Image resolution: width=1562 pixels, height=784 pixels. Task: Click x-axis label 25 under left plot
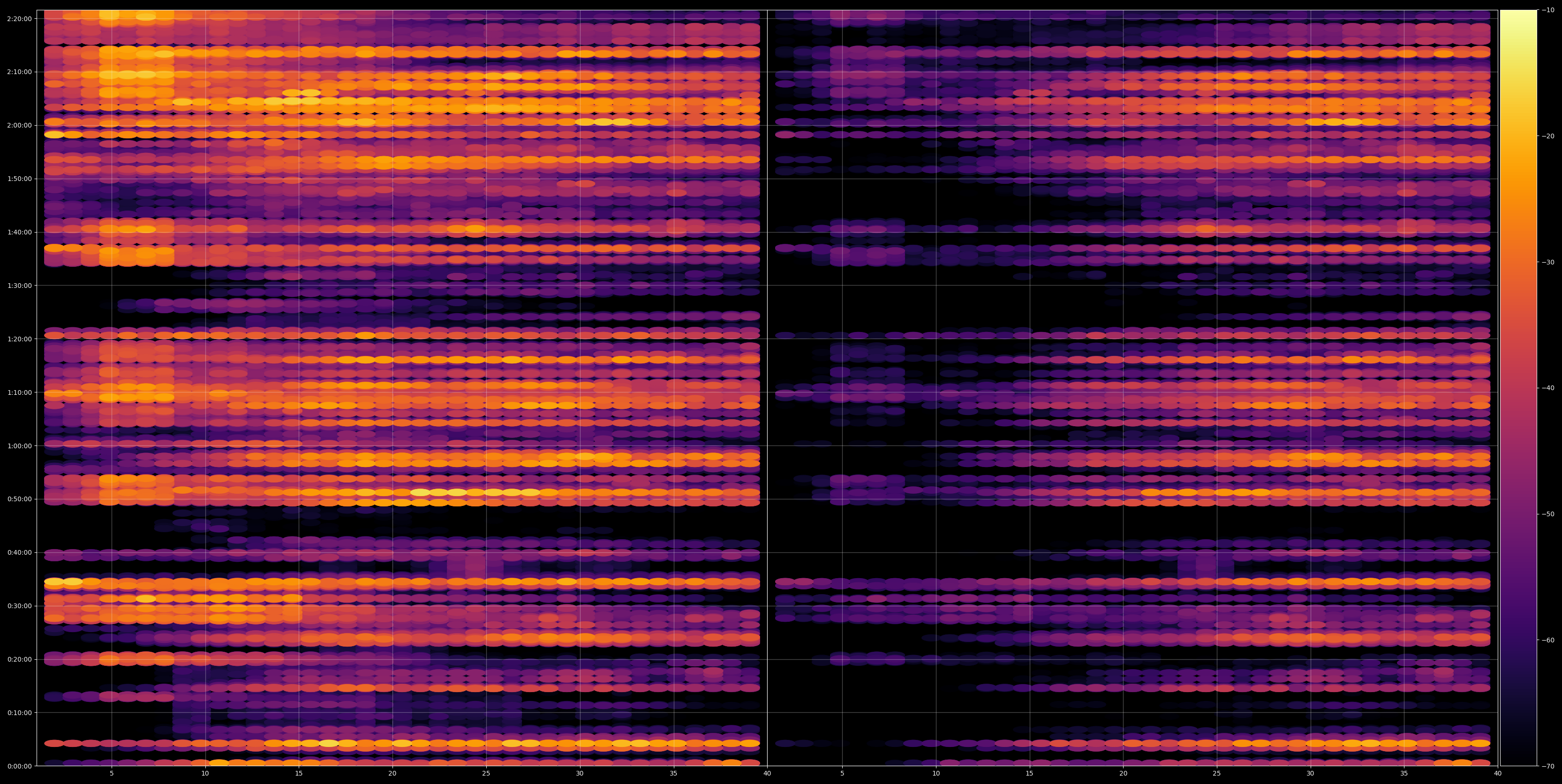486,774
